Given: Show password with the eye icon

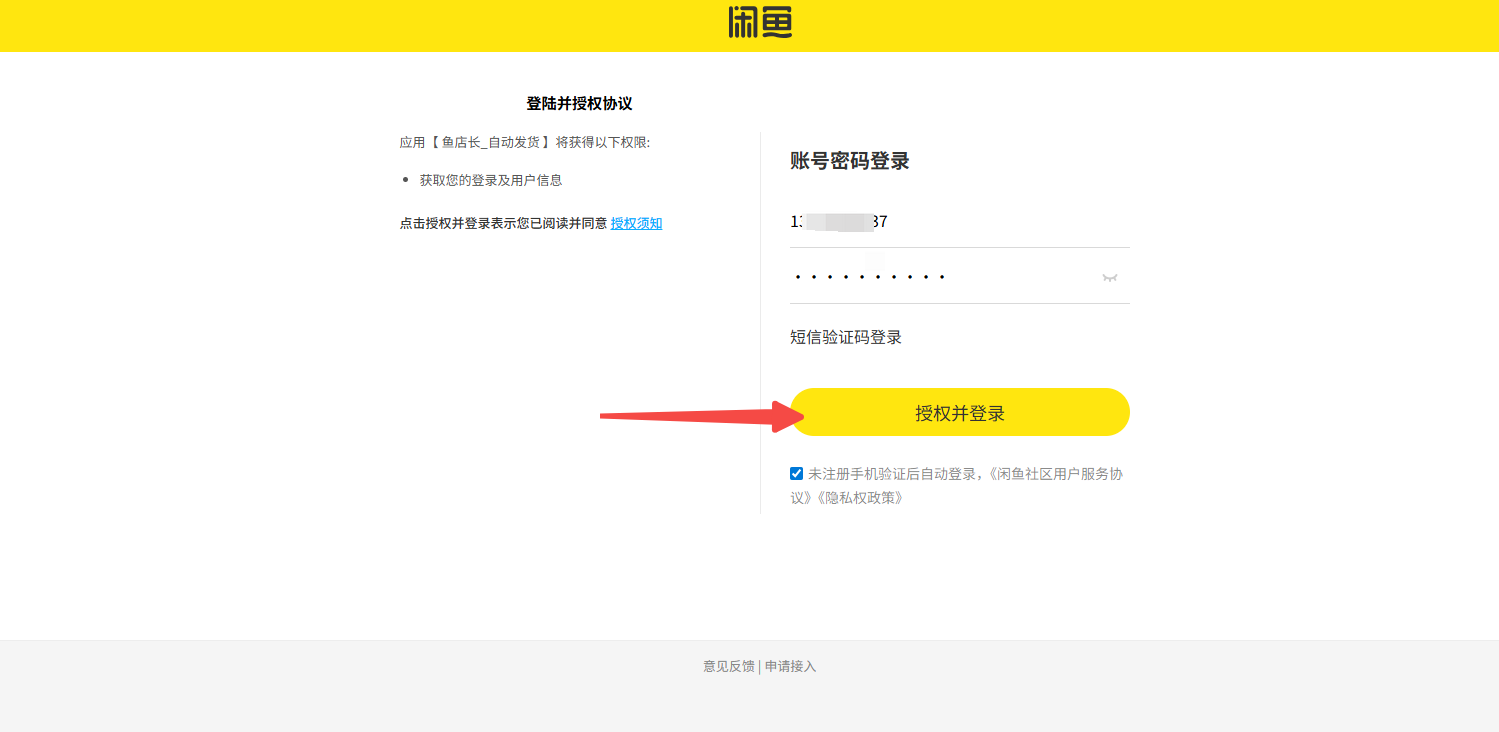Looking at the screenshot, I should pos(1109,277).
